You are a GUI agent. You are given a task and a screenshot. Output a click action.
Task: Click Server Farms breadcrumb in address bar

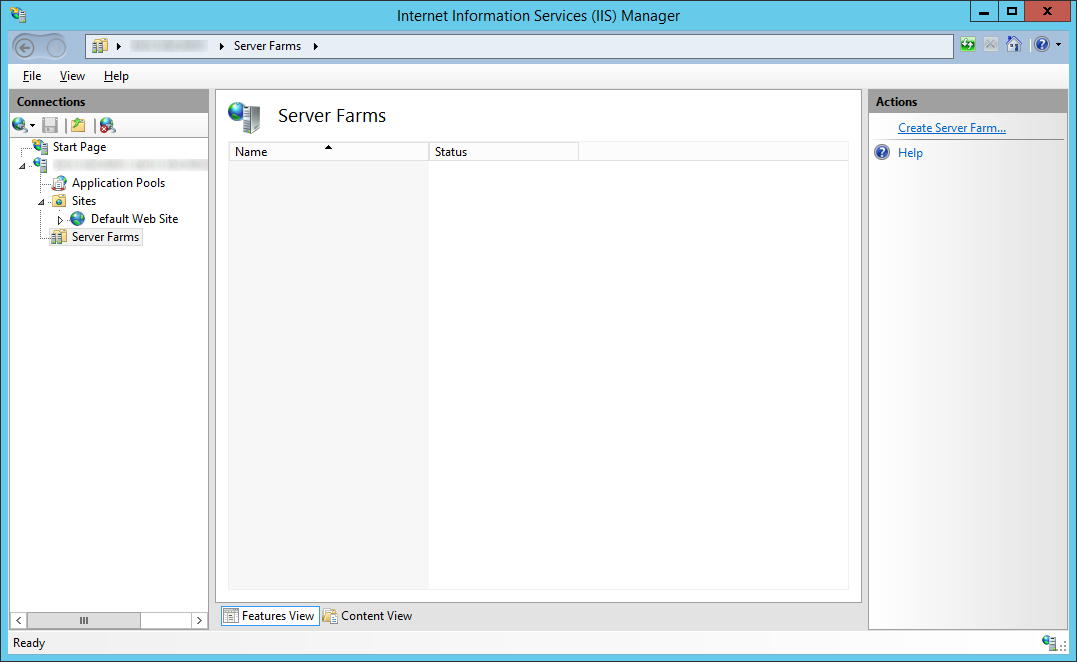(x=267, y=46)
